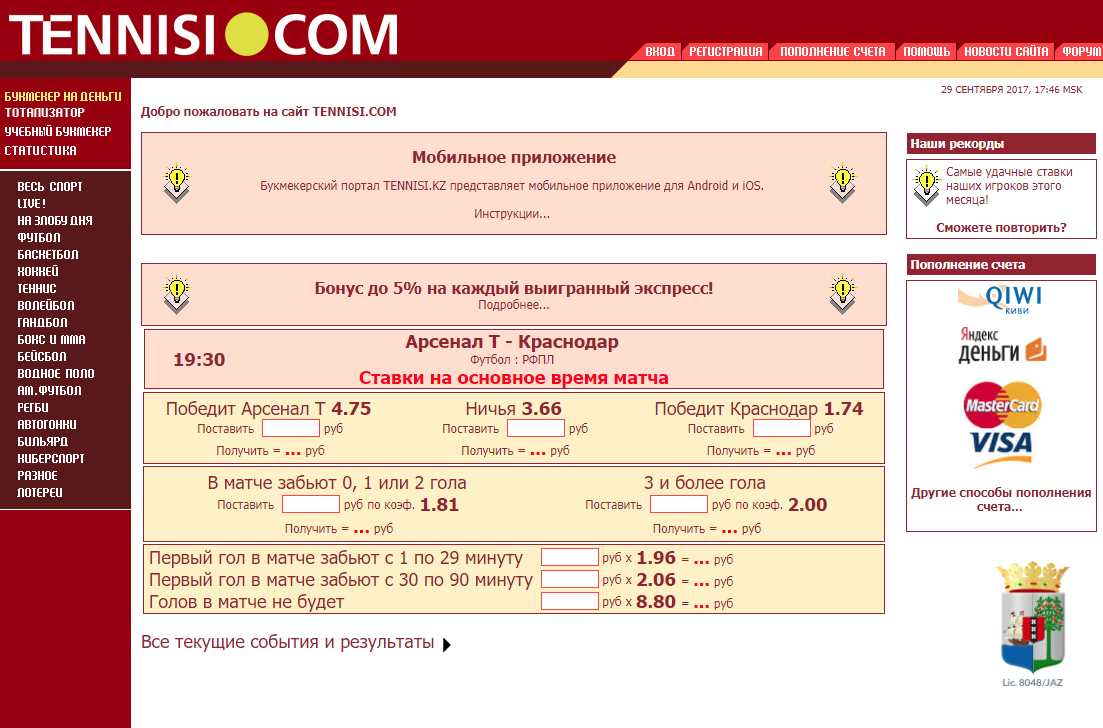
Task: Open БЕЙСБОЛ category
Action: point(42,357)
